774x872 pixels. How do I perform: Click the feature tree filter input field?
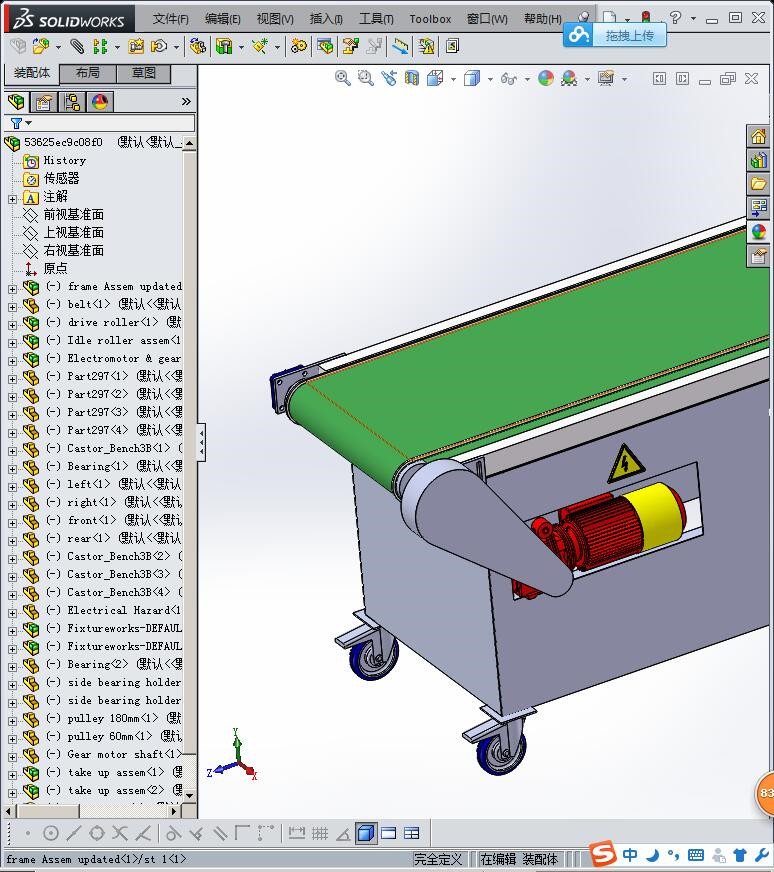point(100,122)
